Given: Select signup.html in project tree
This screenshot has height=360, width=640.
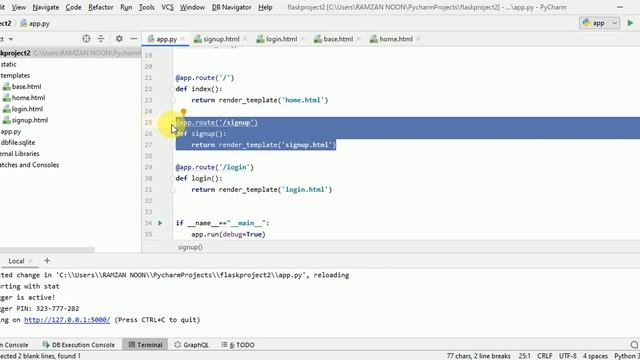Looking at the screenshot, I should point(25,120).
